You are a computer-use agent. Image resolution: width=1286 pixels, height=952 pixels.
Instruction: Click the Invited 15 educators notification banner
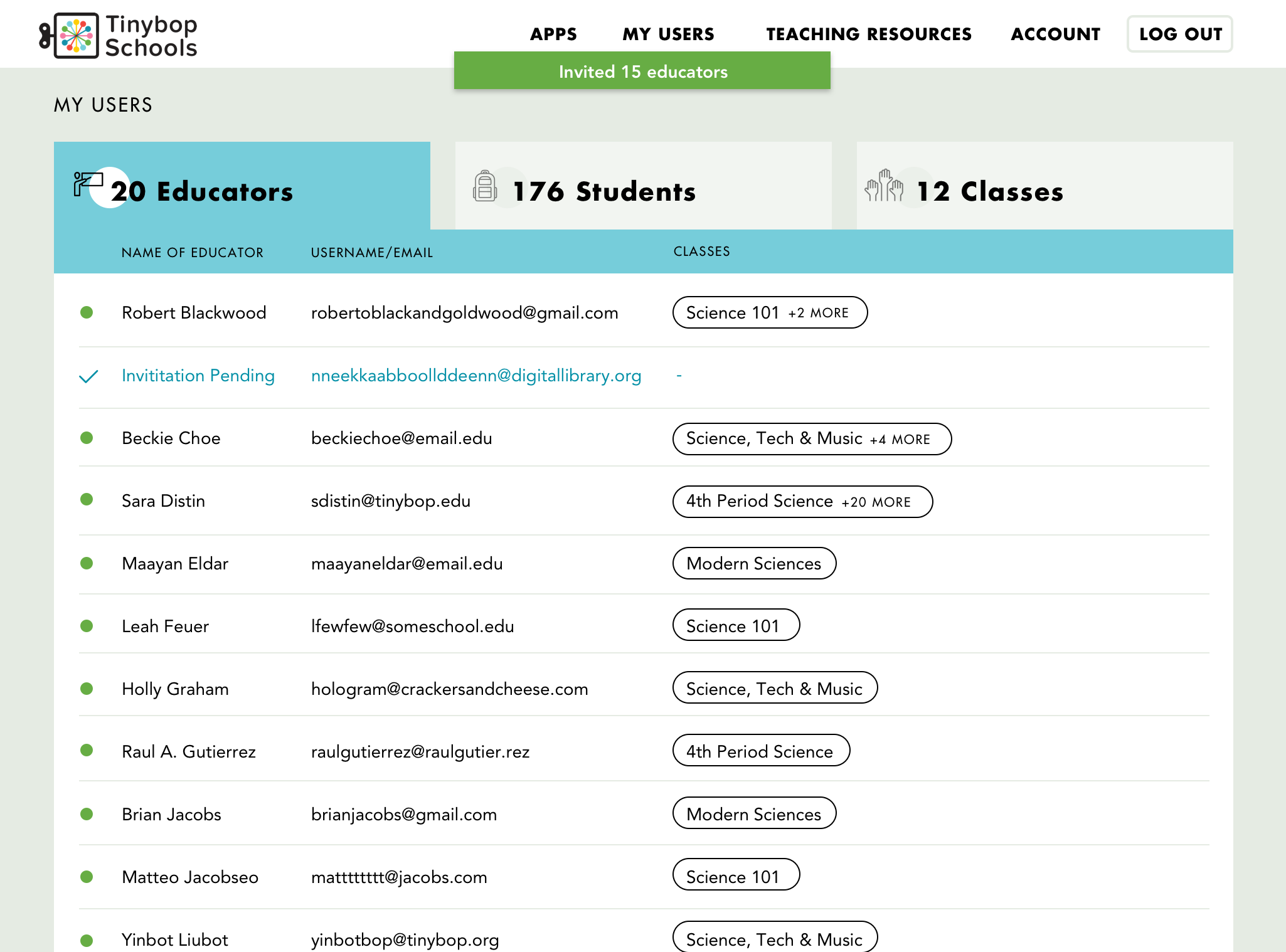[x=642, y=71]
